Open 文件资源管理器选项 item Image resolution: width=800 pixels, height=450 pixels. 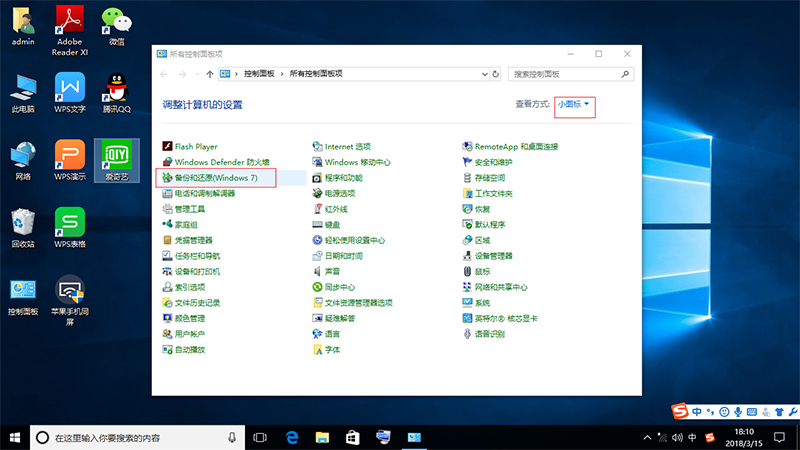tap(353, 303)
